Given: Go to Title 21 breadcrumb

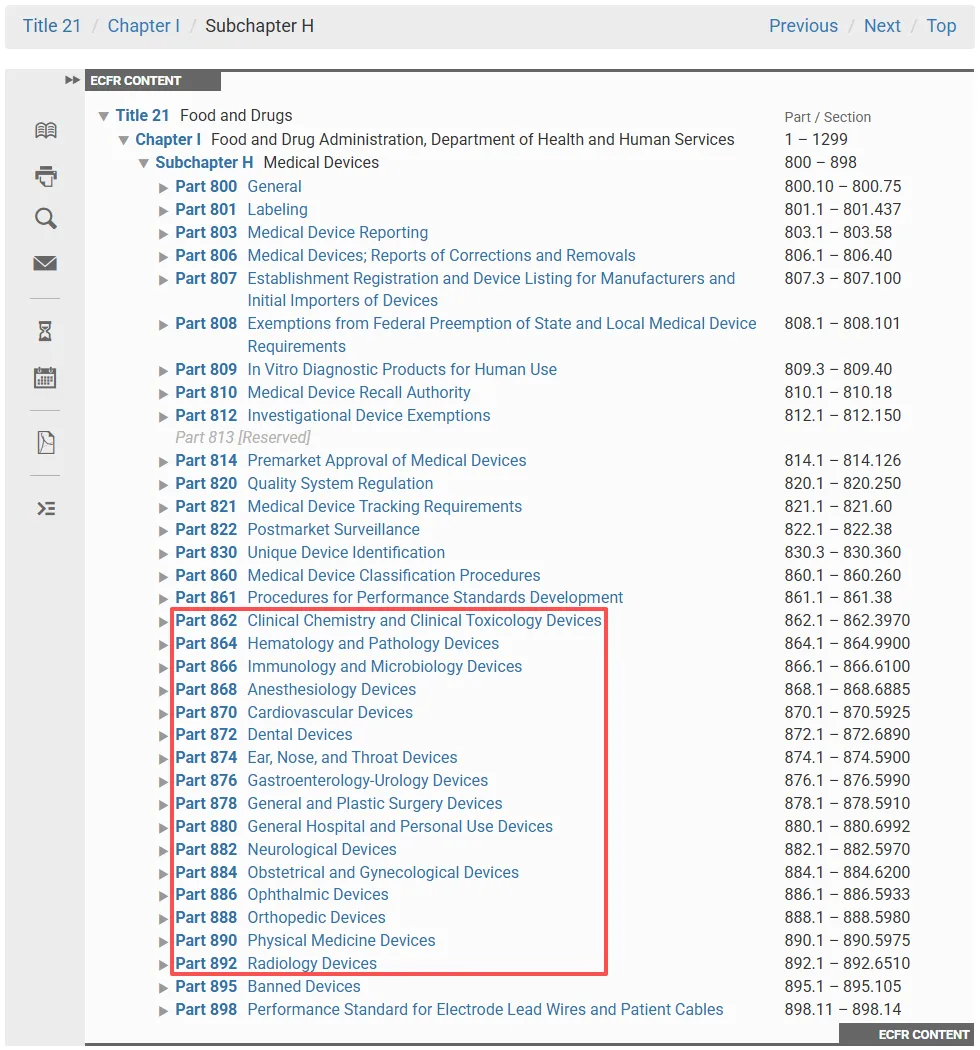Looking at the screenshot, I should pos(52,25).
